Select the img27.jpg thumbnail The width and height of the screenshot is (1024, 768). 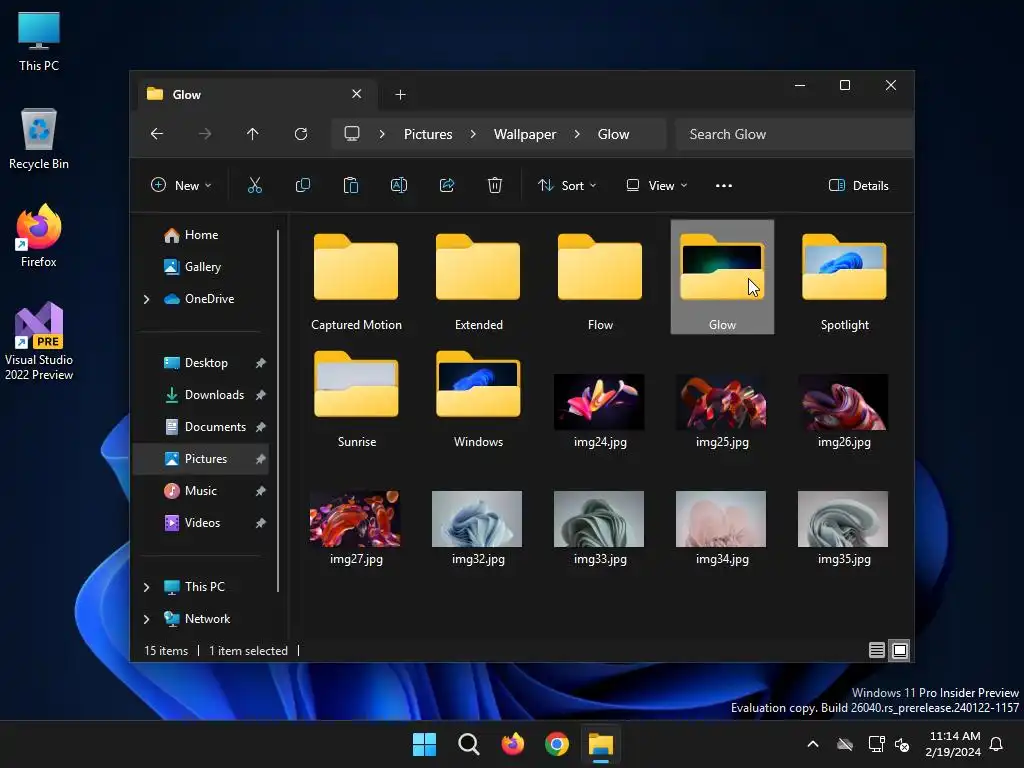click(x=356, y=519)
